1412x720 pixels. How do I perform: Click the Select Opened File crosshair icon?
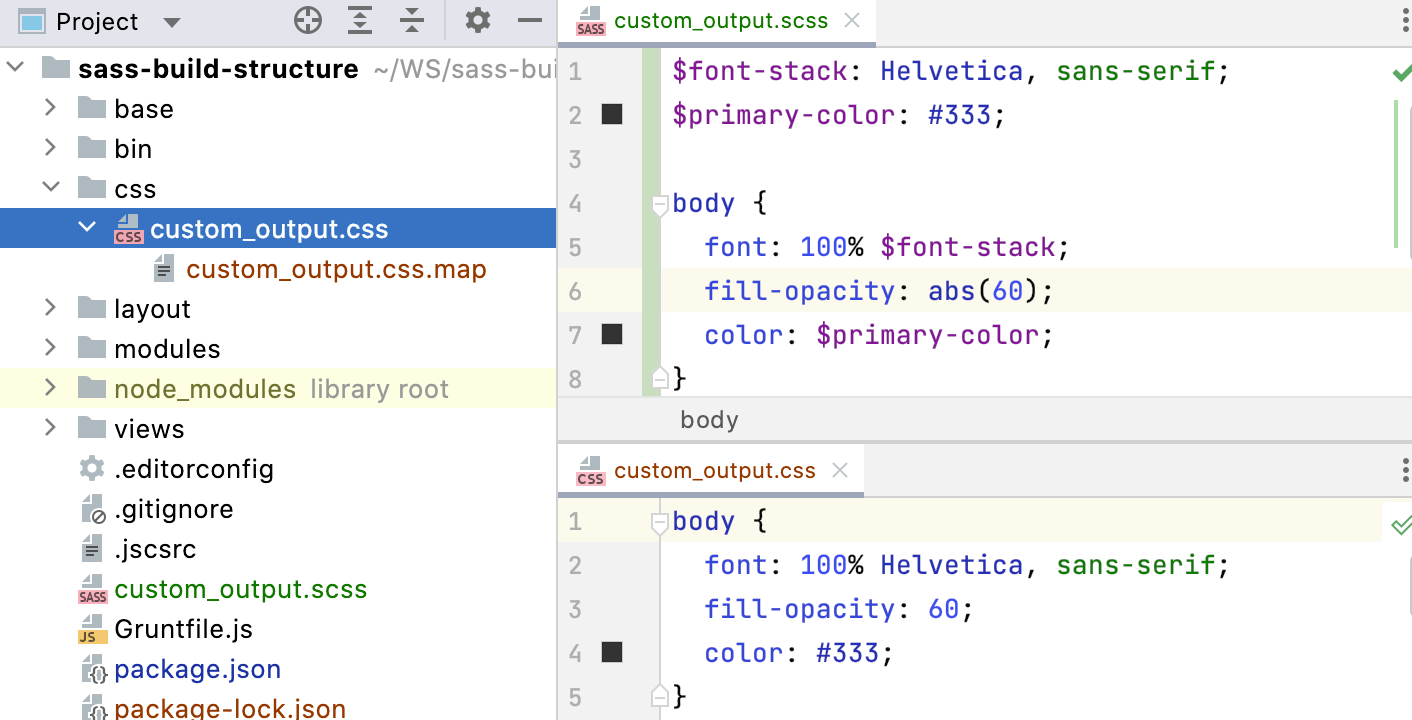[x=307, y=20]
